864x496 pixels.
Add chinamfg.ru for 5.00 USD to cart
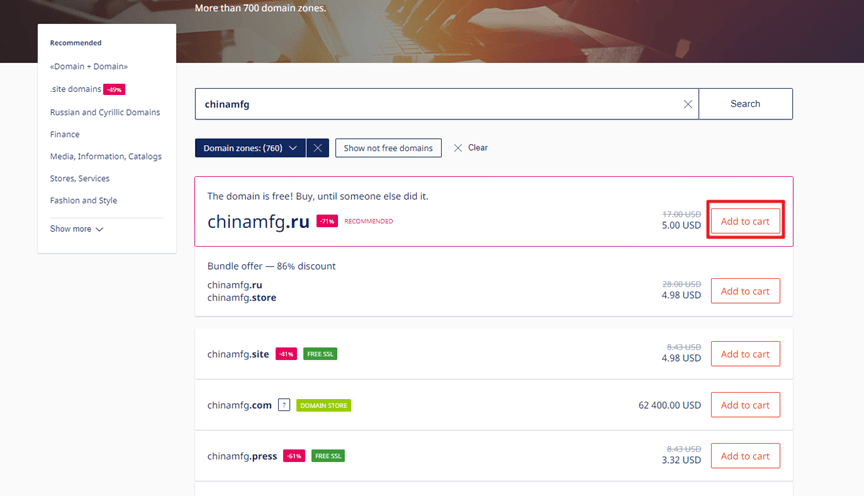click(x=745, y=221)
